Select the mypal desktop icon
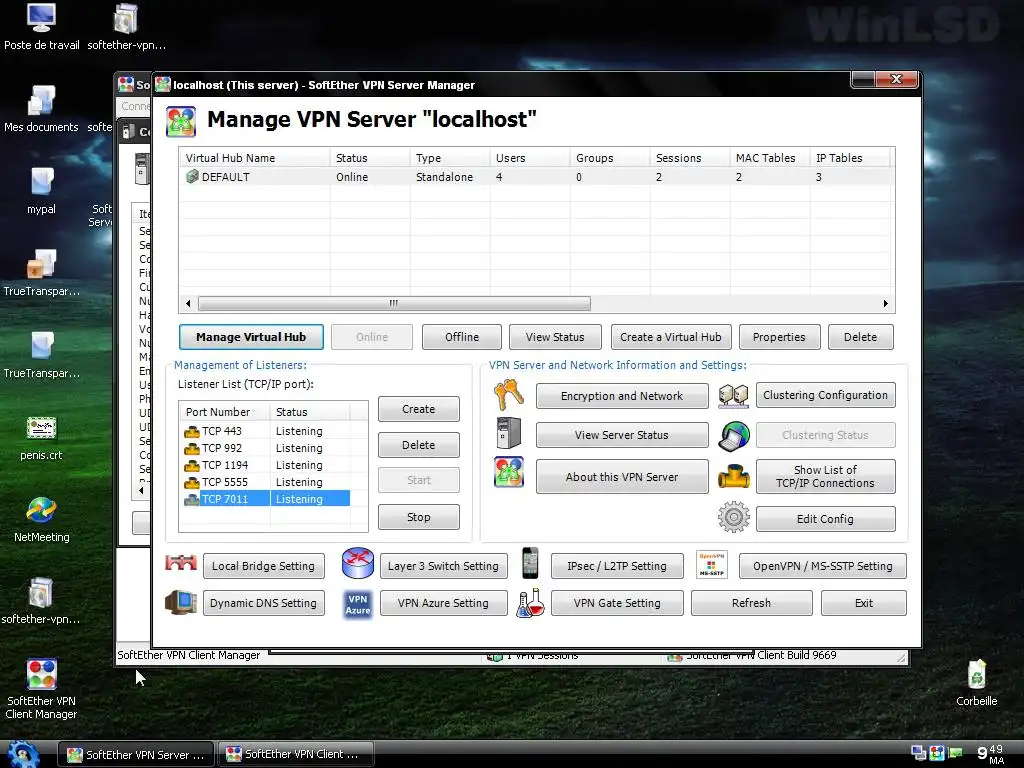1024x768 pixels. tap(41, 191)
